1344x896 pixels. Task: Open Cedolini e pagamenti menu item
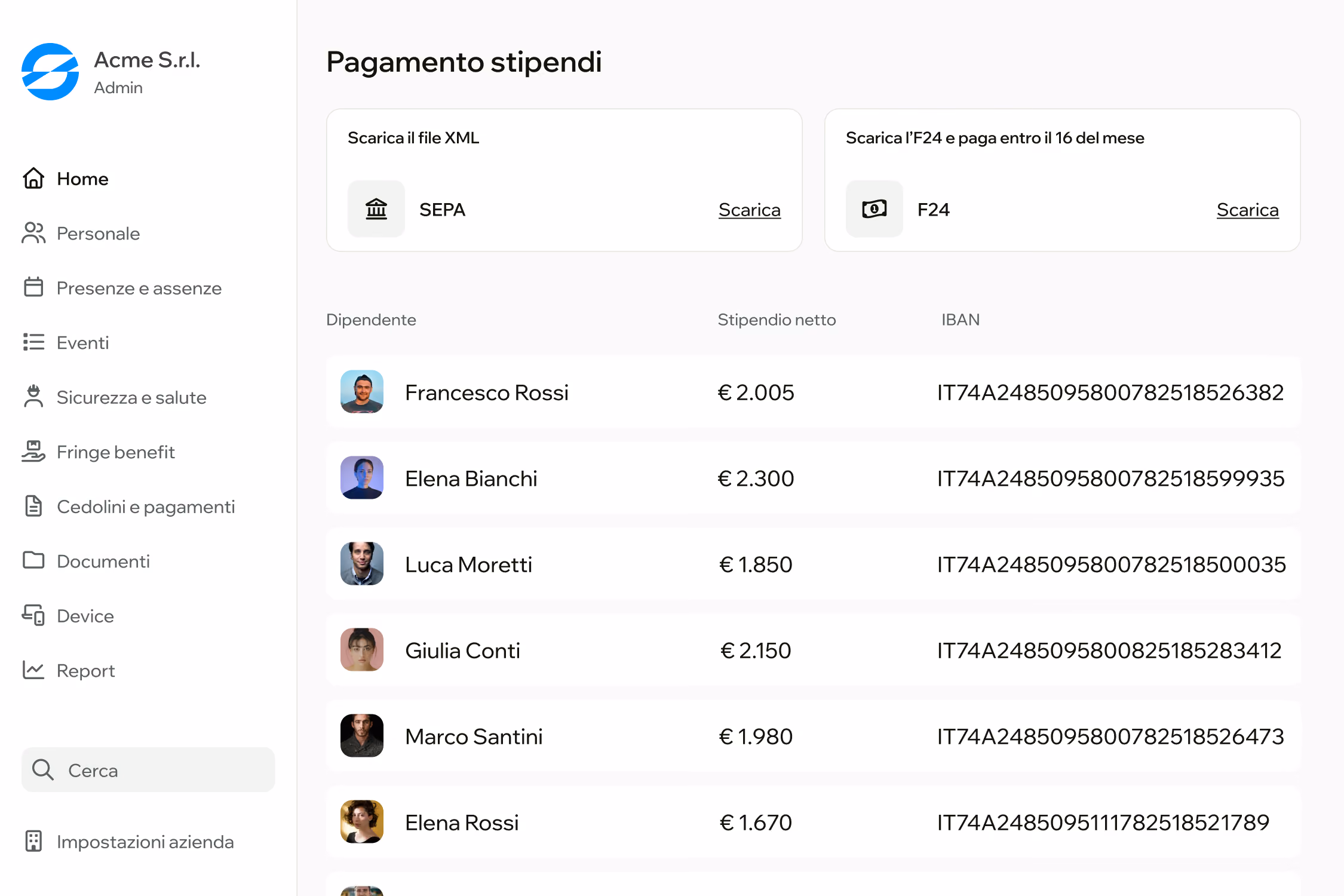point(128,507)
